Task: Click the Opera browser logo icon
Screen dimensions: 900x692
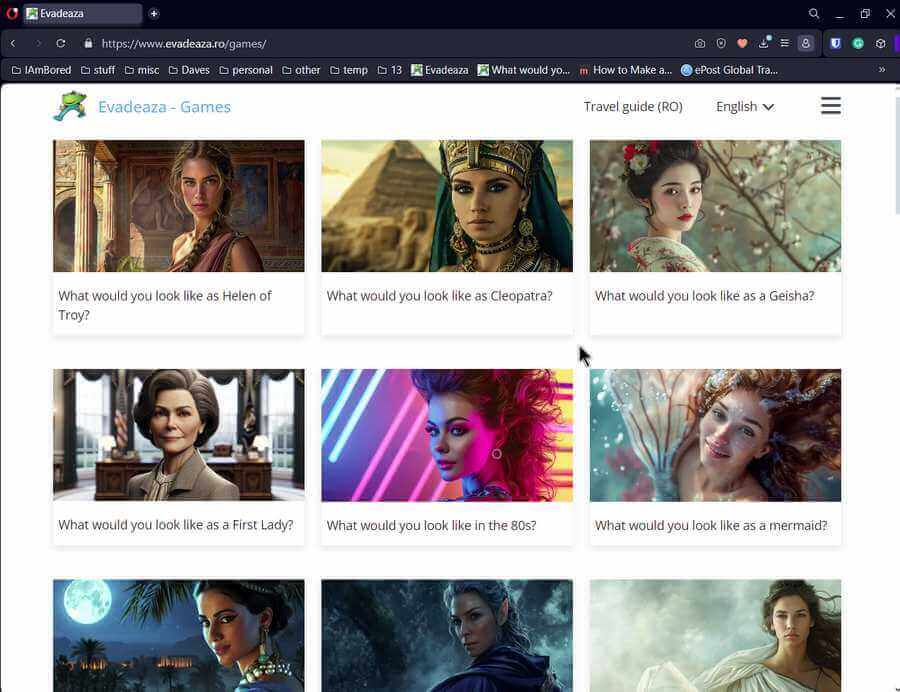Action: click(11, 13)
